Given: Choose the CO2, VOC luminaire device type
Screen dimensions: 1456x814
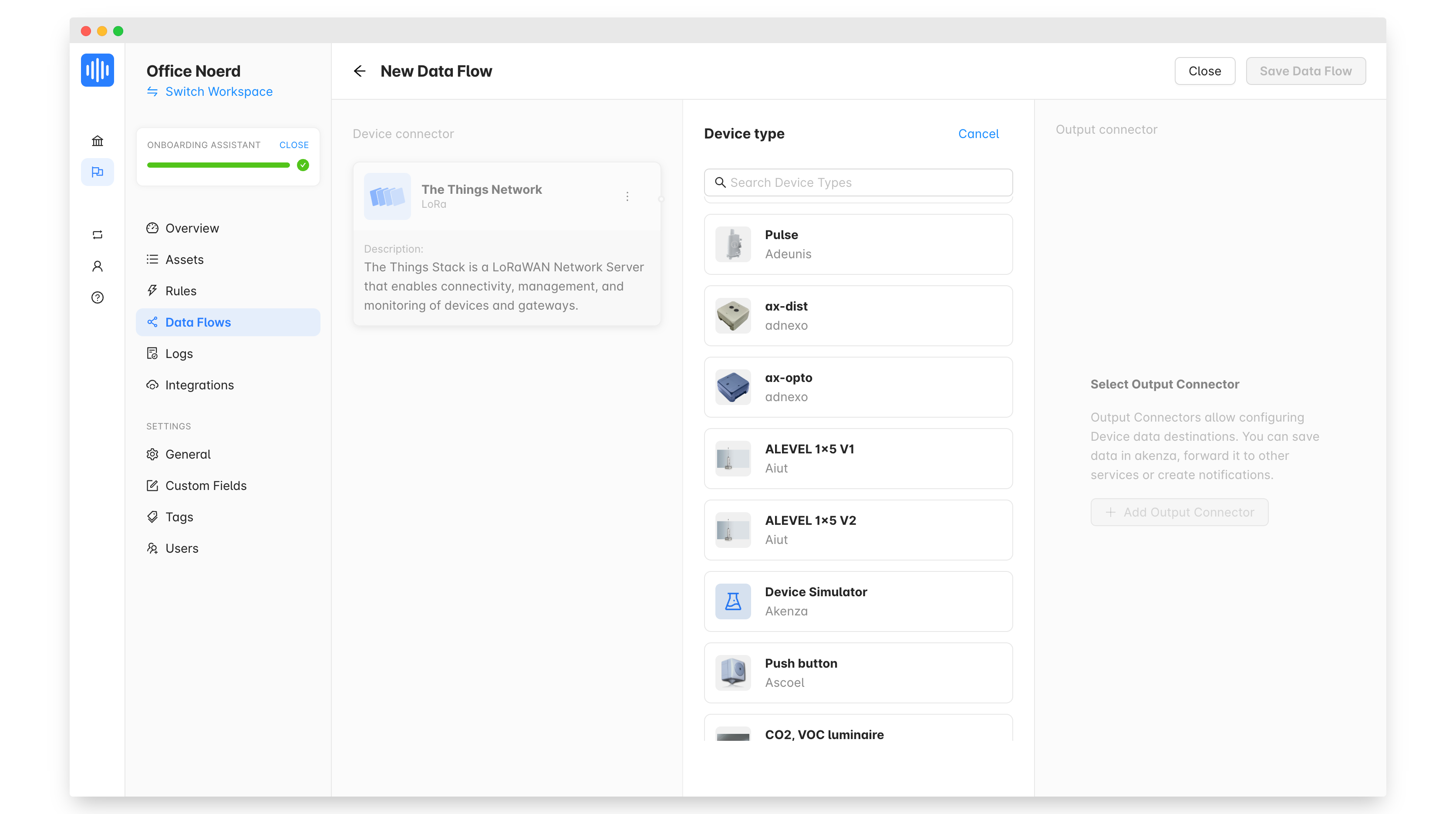Looking at the screenshot, I should (x=858, y=728).
